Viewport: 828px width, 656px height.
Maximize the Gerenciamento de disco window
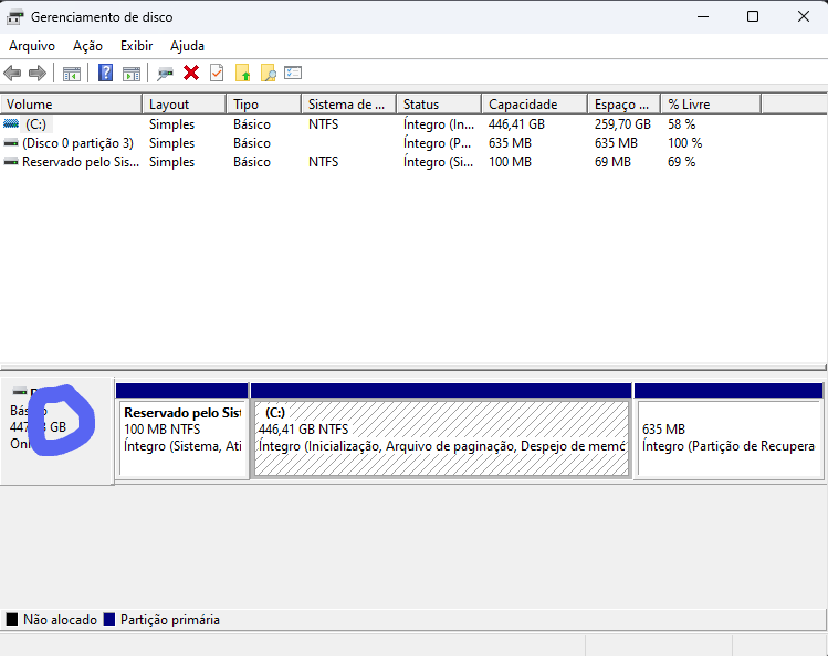point(752,17)
